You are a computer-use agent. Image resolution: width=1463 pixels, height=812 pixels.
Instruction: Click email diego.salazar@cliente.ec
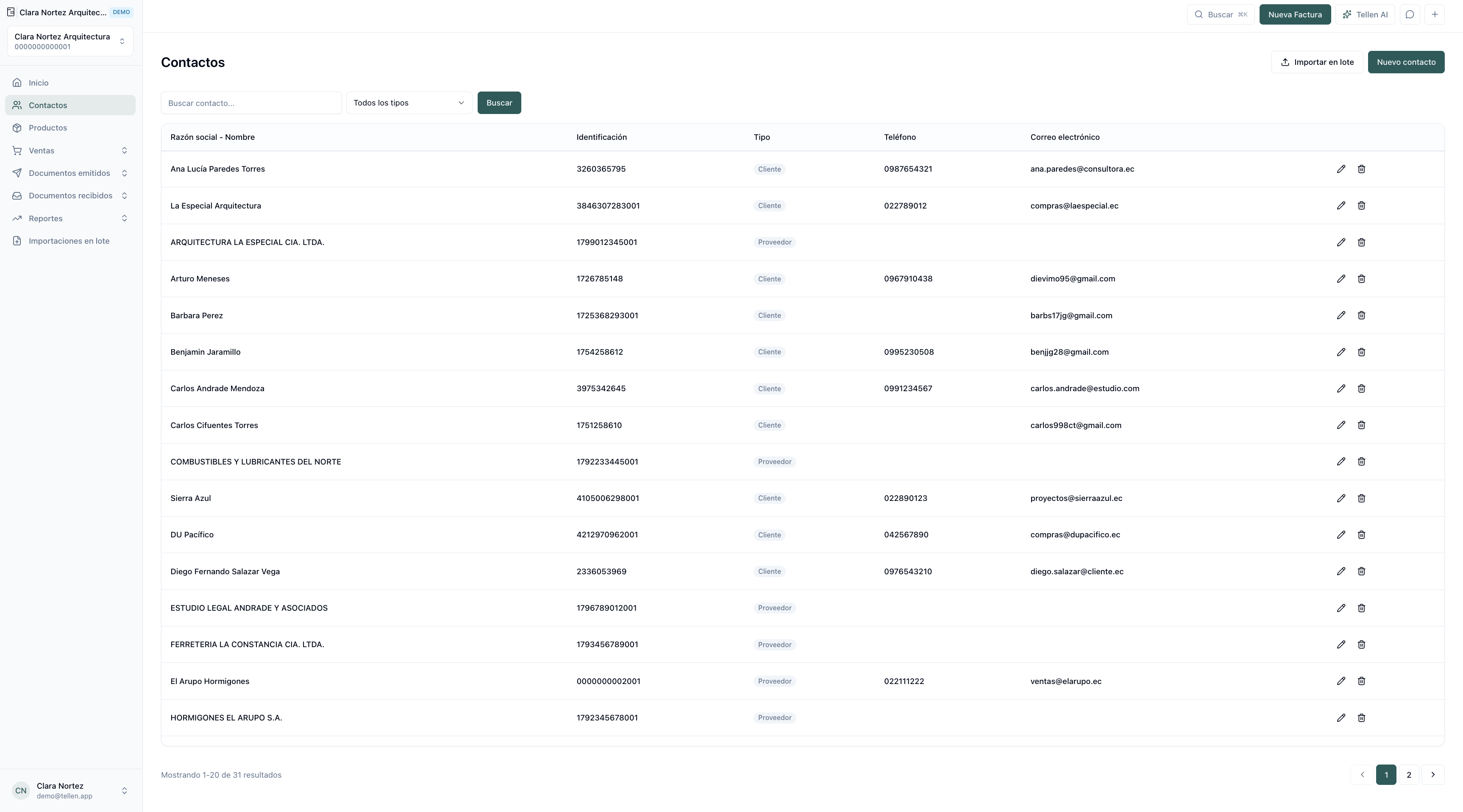point(1077,571)
